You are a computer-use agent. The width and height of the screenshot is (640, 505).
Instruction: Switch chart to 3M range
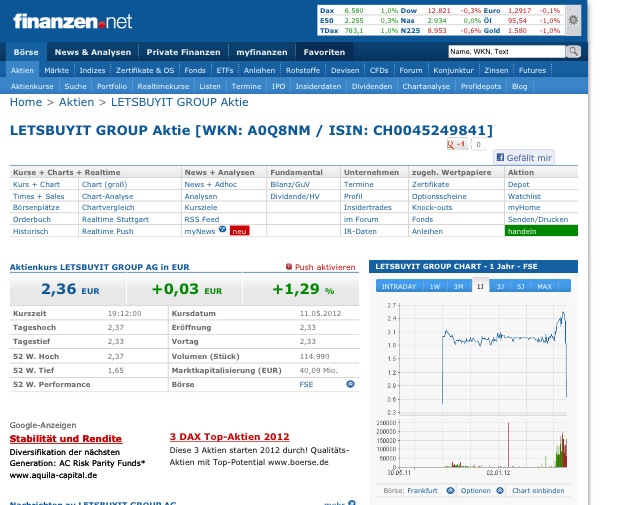pos(457,286)
